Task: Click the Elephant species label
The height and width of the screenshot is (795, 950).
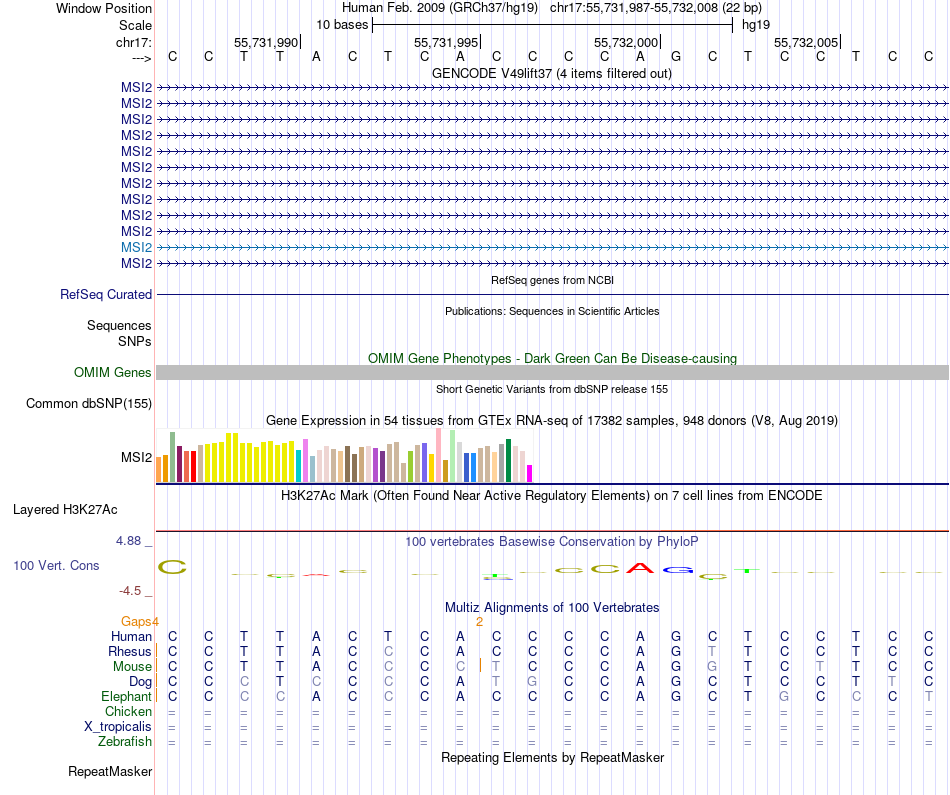Action: tap(127, 697)
